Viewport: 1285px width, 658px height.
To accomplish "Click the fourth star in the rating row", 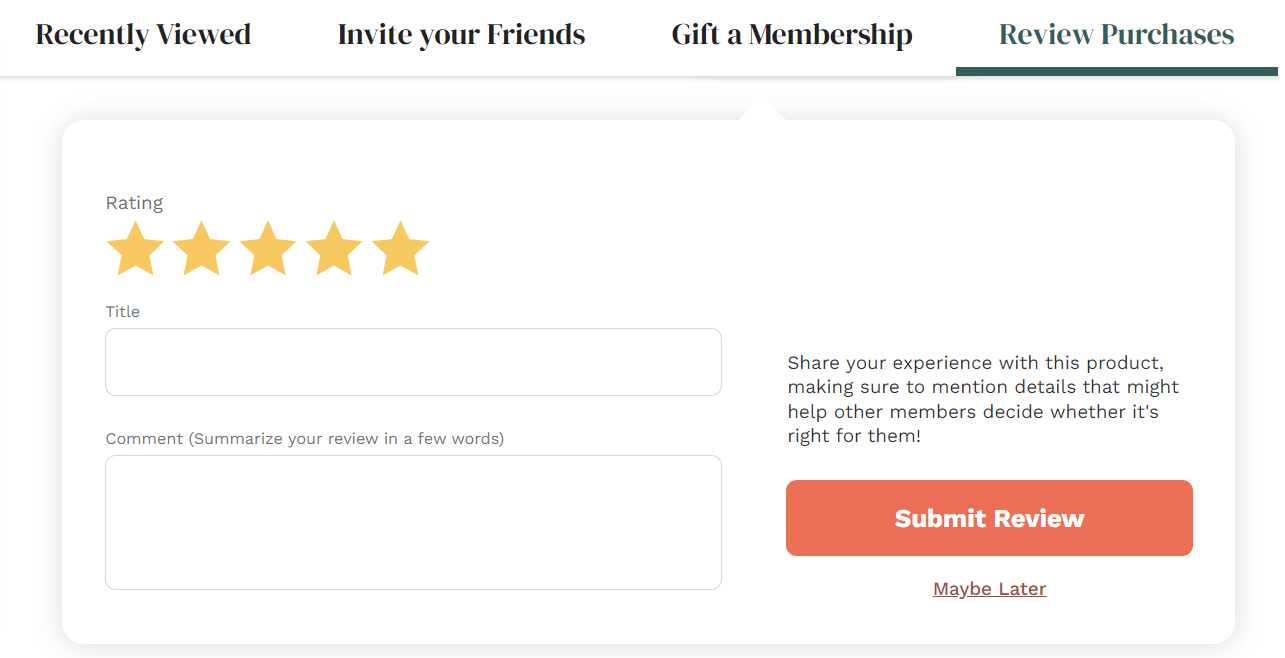I will click(x=334, y=248).
